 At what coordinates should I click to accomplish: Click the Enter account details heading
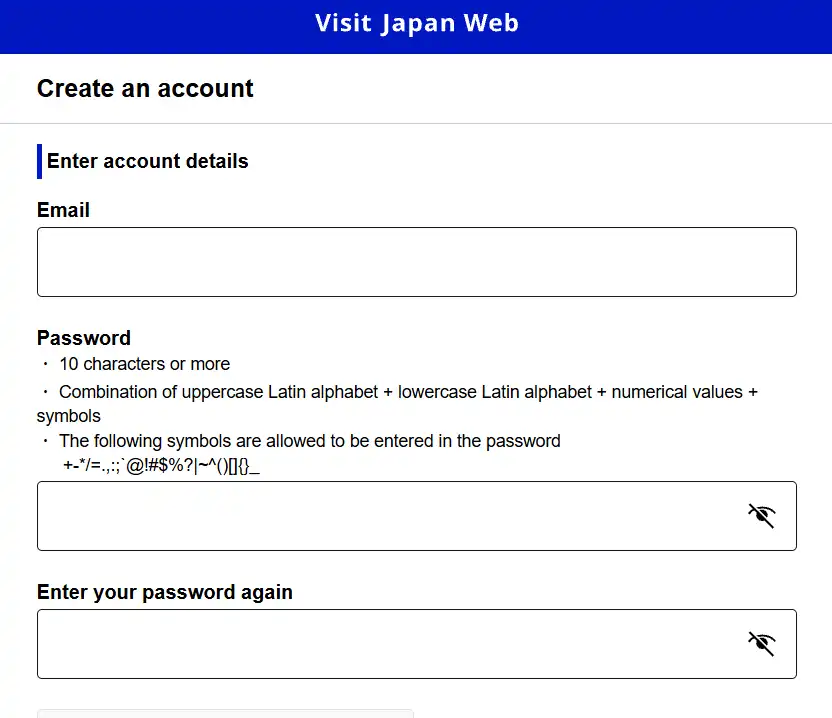click(148, 161)
